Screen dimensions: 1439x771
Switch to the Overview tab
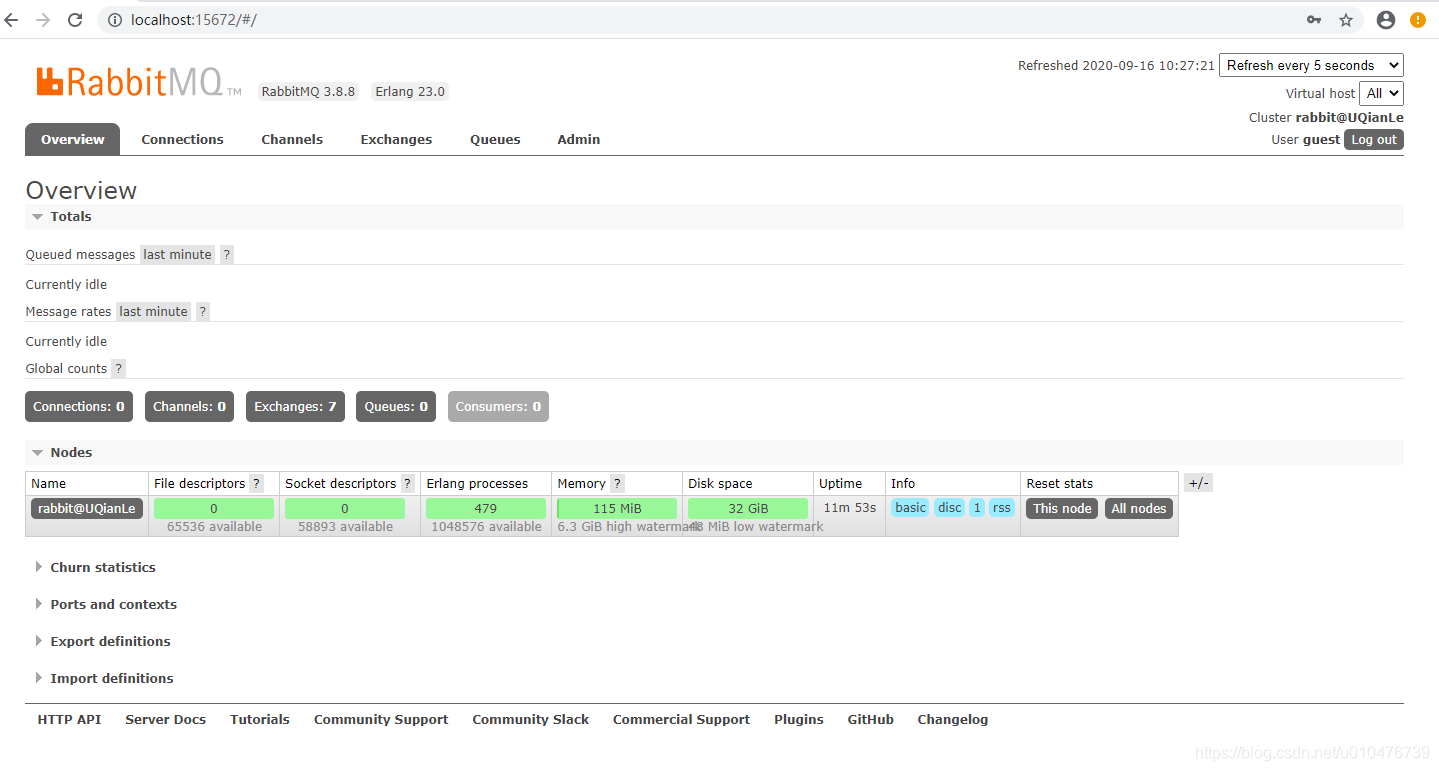click(x=72, y=139)
